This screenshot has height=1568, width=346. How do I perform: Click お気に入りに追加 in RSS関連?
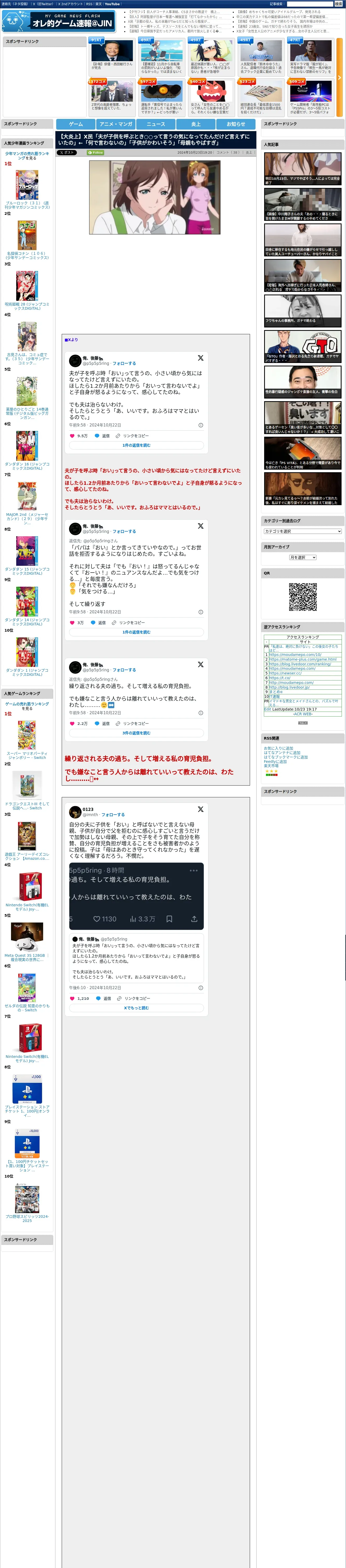point(278,748)
